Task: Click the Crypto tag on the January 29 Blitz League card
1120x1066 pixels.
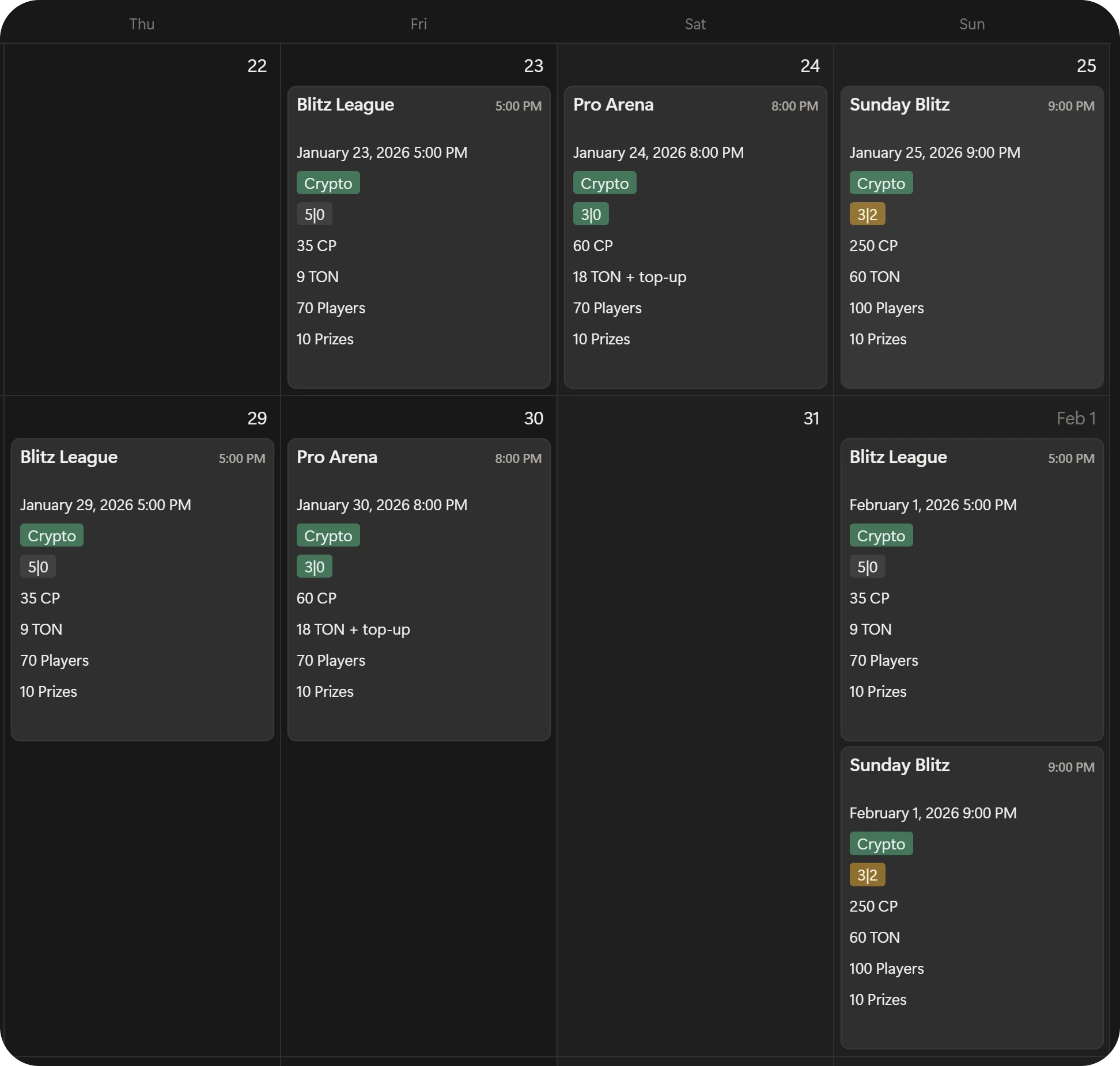Action: coord(52,536)
